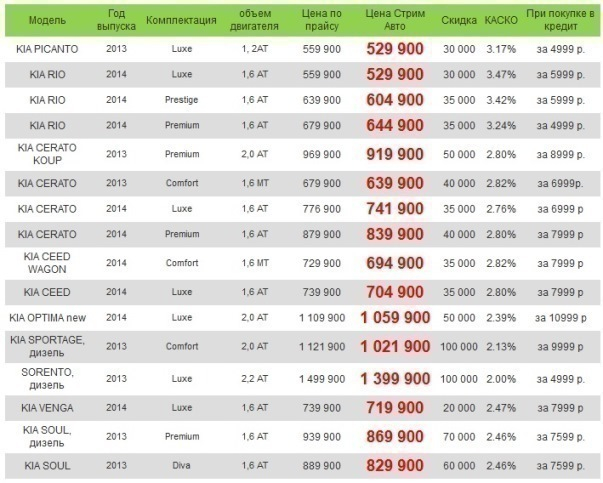Click the KIA RIO Prestige trim cell
Screen dimensions: 603x483
coord(182,100)
